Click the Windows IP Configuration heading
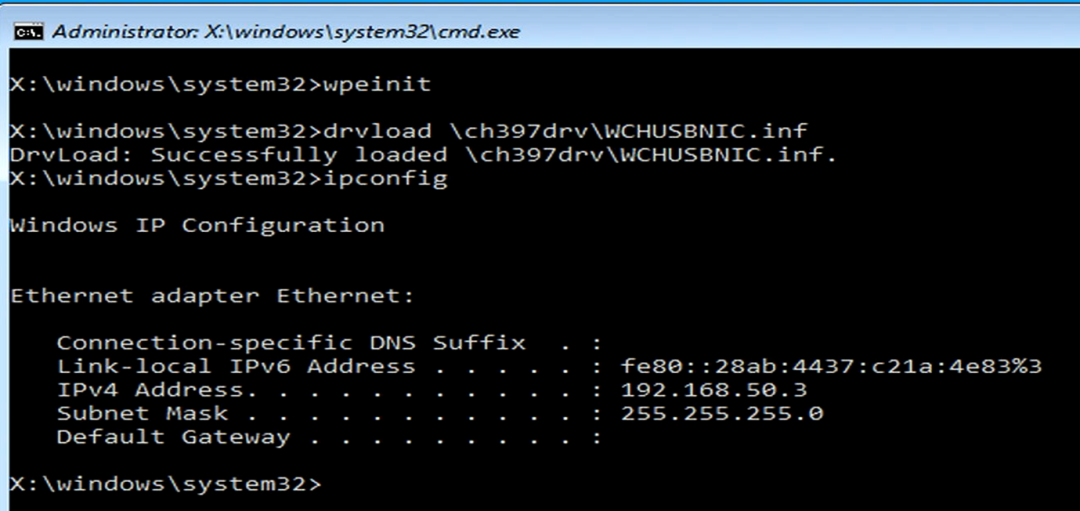The image size is (1080, 511). (x=197, y=225)
